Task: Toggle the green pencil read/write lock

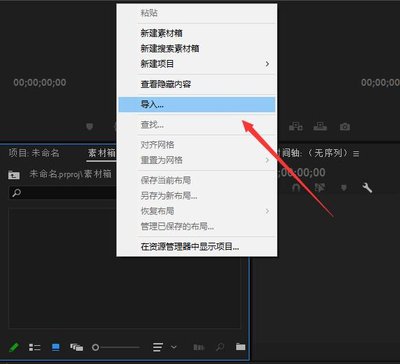Action: pyautogui.click(x=14, y=347)
